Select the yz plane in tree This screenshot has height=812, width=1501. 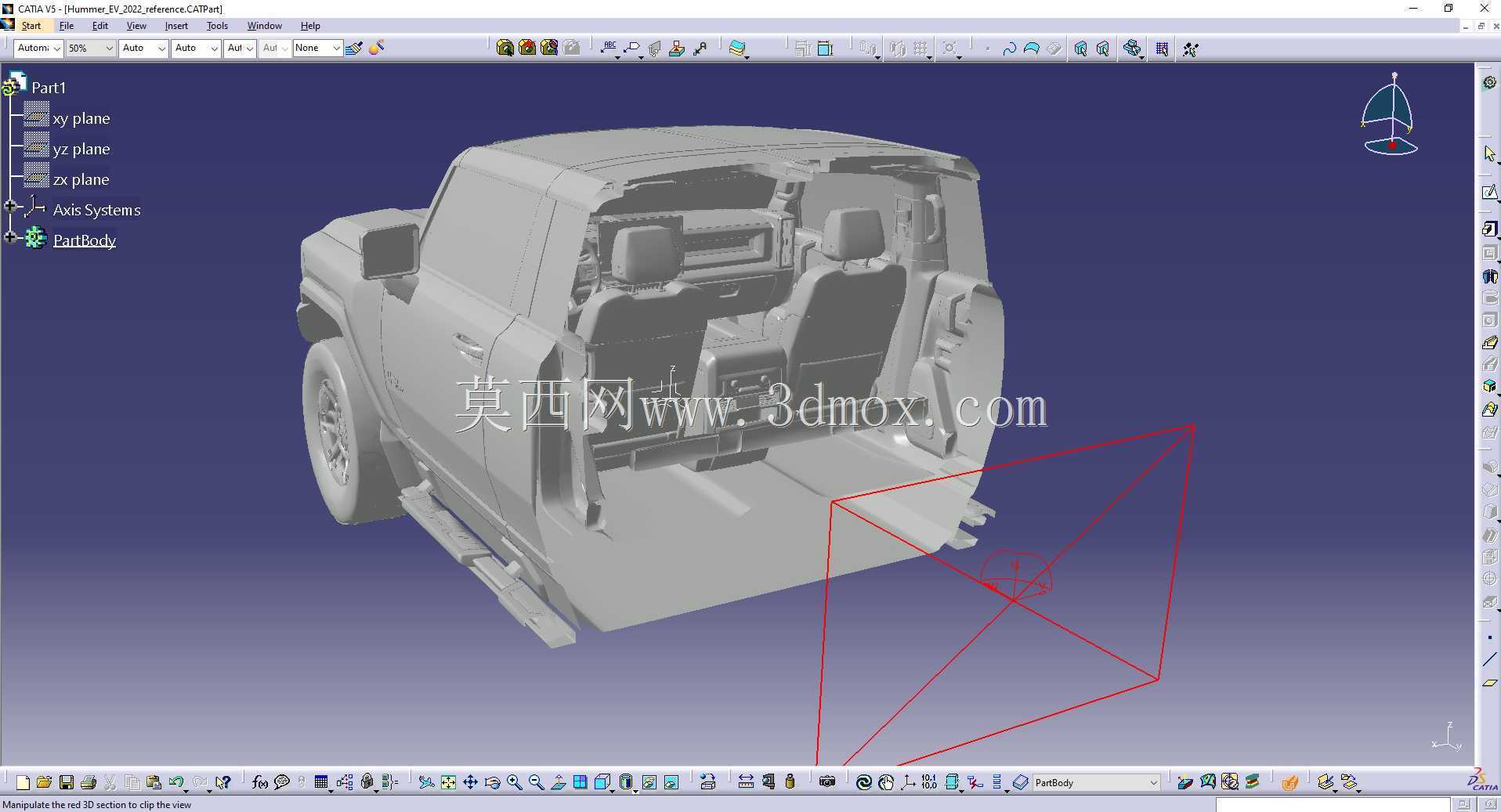click(81, 150)
